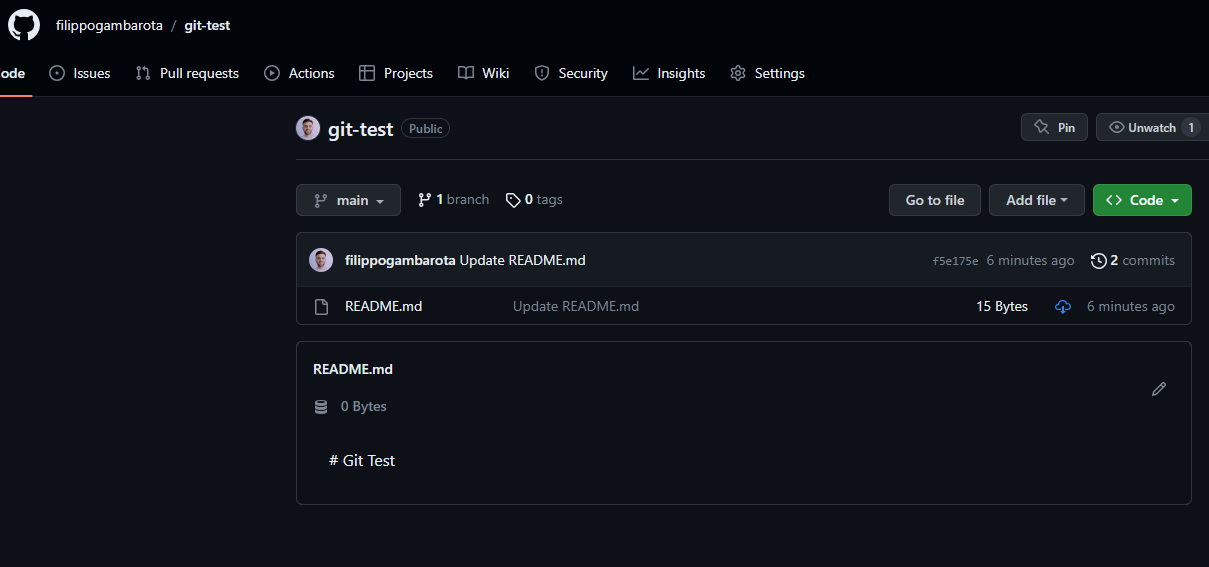This screenshot has height=567, width=1209.
Task: Click the GitHub logo icon
Action: pyautogui.click(x=24, y=25)
